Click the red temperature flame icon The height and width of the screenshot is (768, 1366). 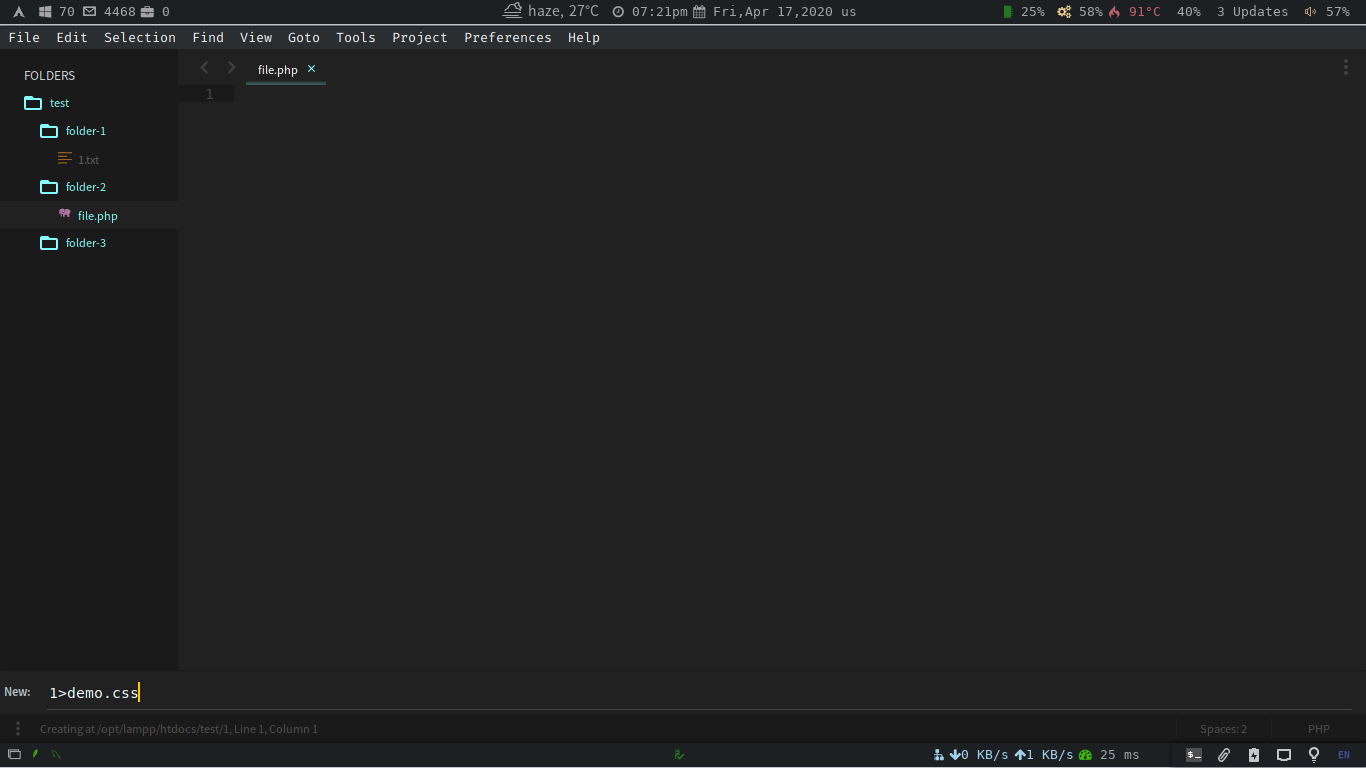1114,12
